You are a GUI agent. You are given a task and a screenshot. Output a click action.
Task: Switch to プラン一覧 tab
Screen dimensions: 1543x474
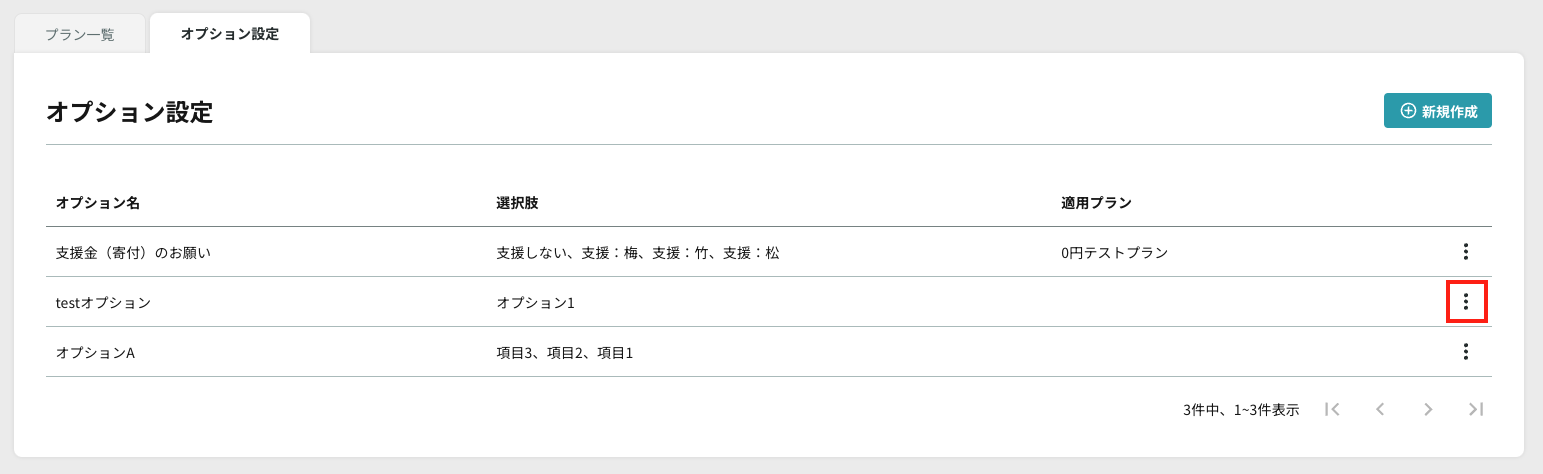point(80,34)
